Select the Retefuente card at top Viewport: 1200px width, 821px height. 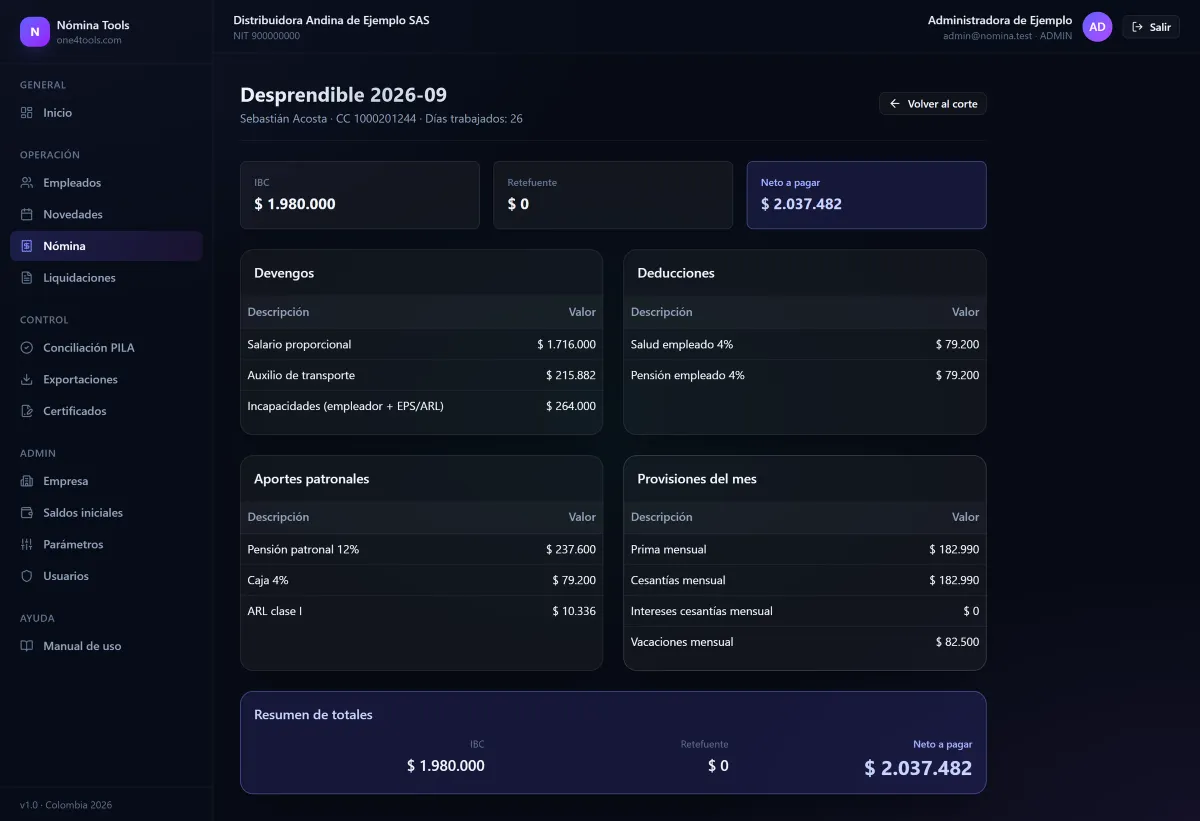[613, 195]
